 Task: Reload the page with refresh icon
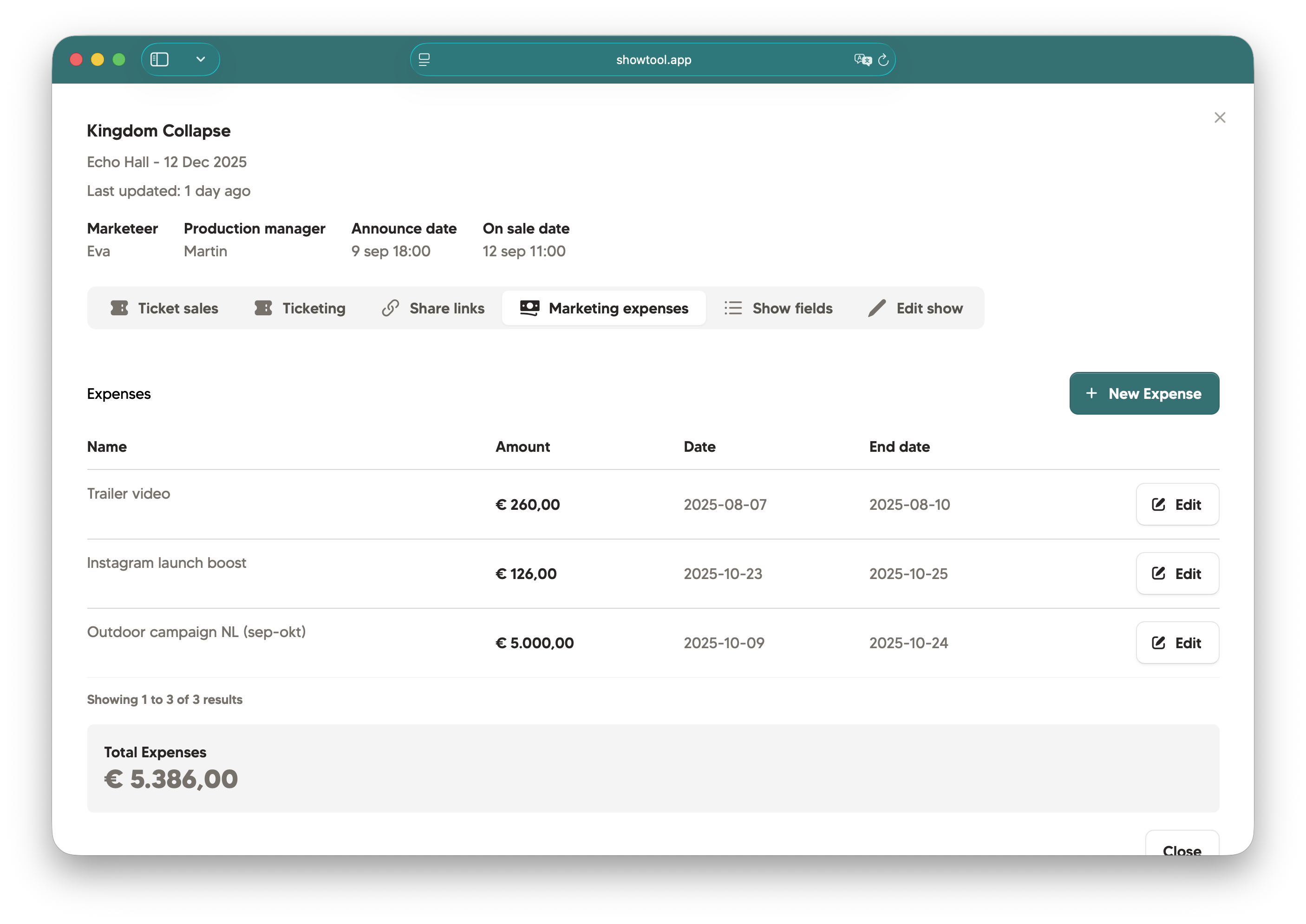click(x=883, y=59)
